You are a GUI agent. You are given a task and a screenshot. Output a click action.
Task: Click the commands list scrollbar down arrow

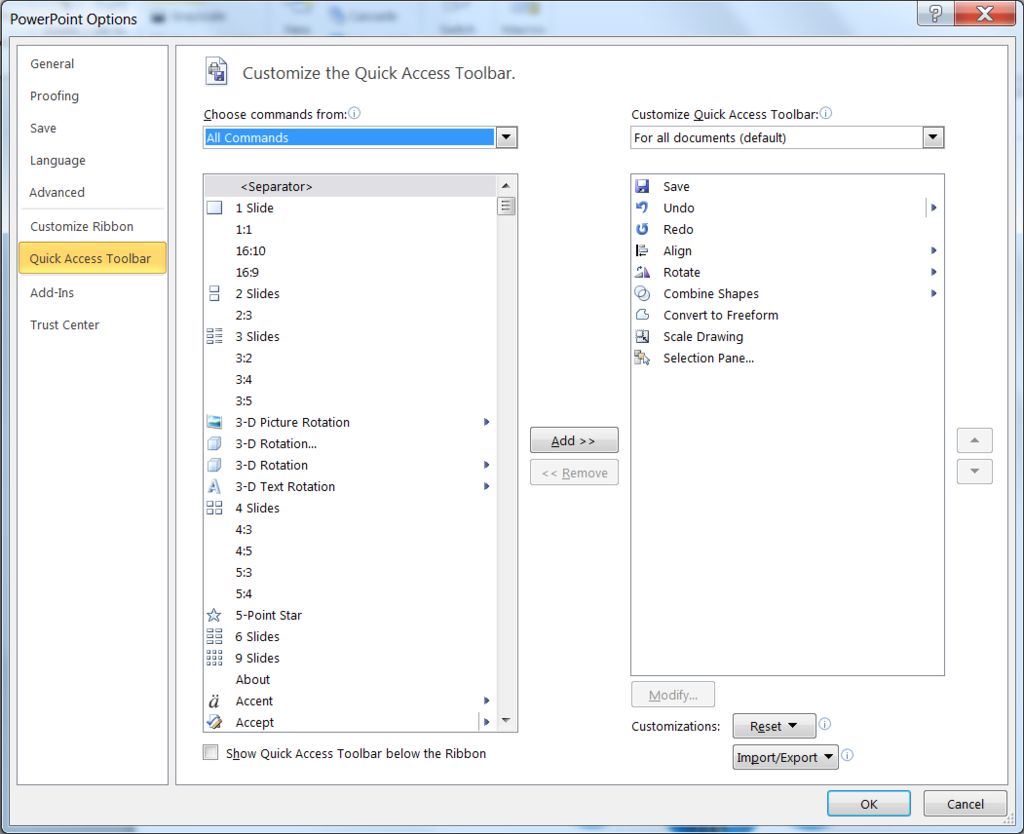click(506, 721)
